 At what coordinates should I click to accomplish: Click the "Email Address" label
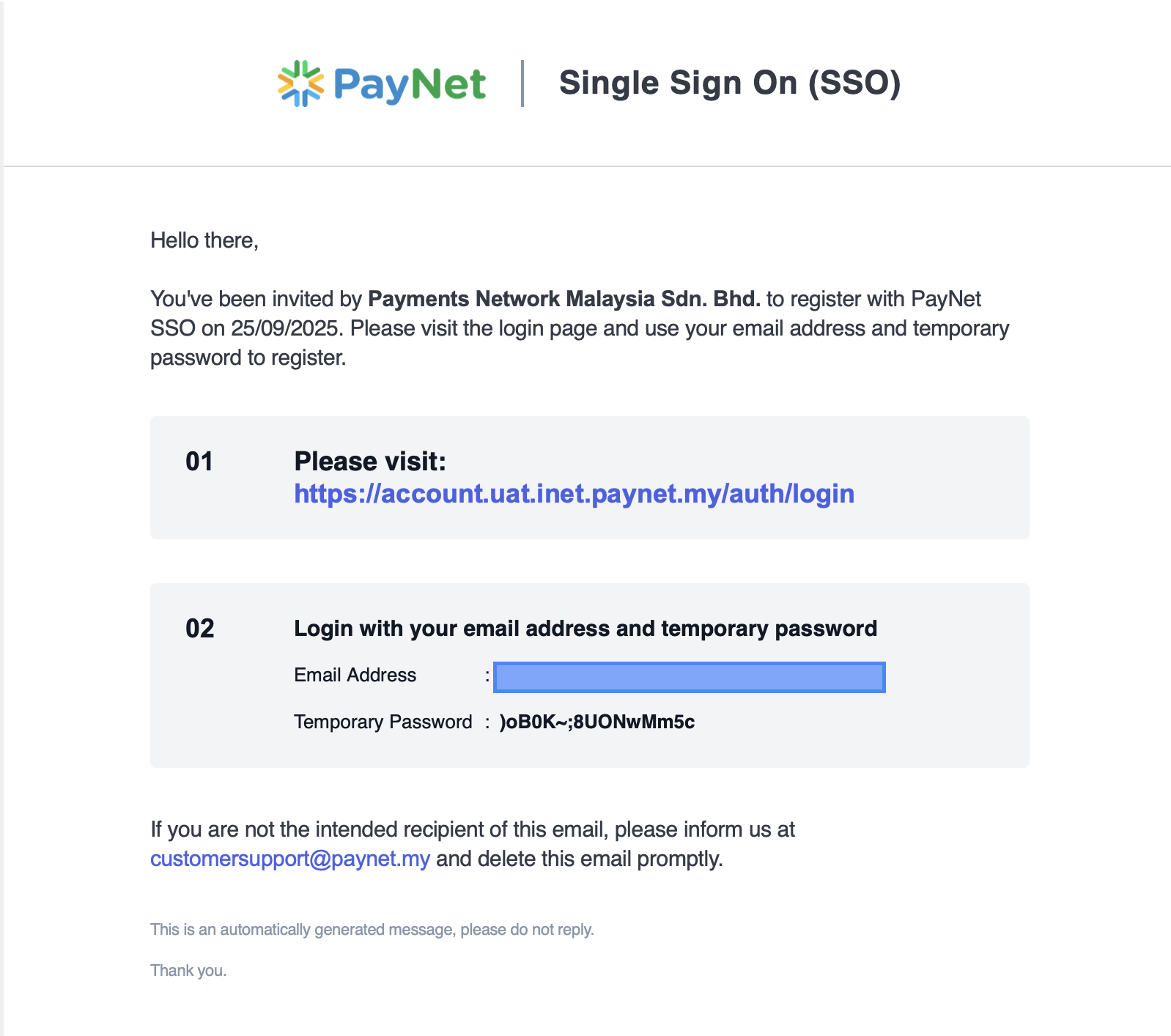(355, 676)
